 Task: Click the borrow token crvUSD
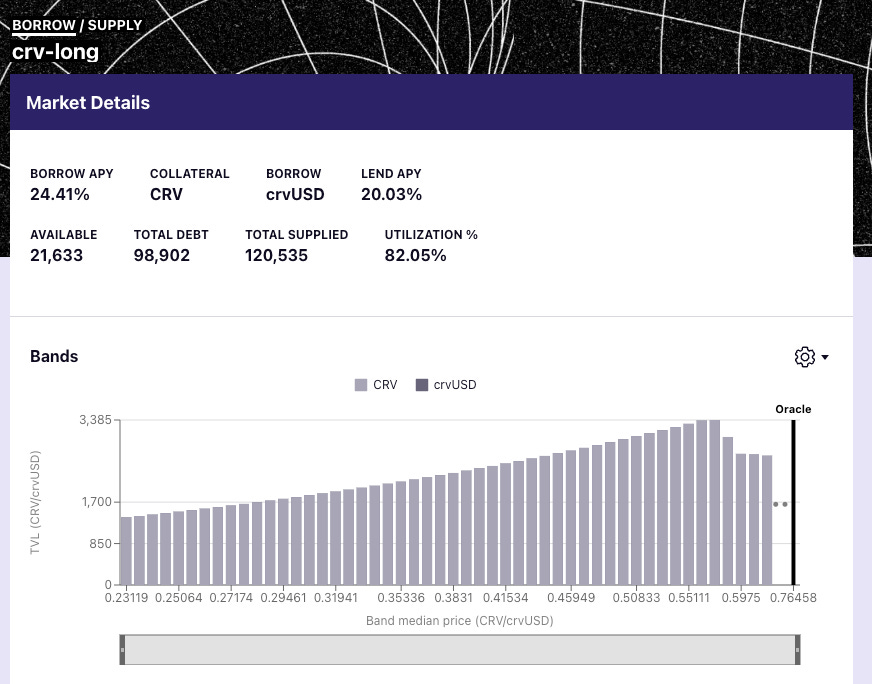click(x=295, y=194)
